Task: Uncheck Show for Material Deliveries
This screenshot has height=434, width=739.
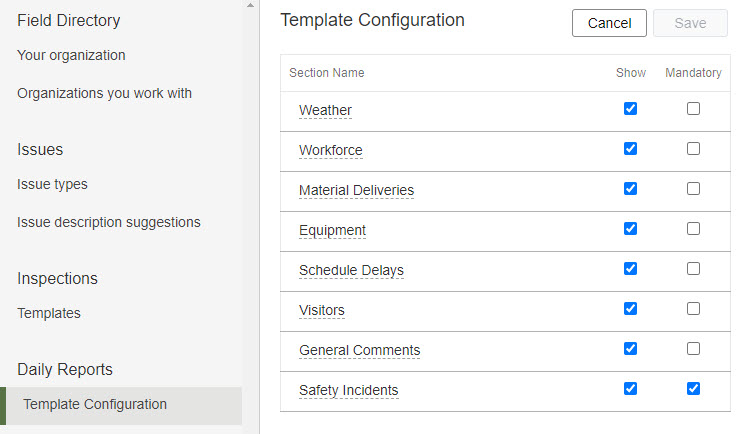Action: 630,189
